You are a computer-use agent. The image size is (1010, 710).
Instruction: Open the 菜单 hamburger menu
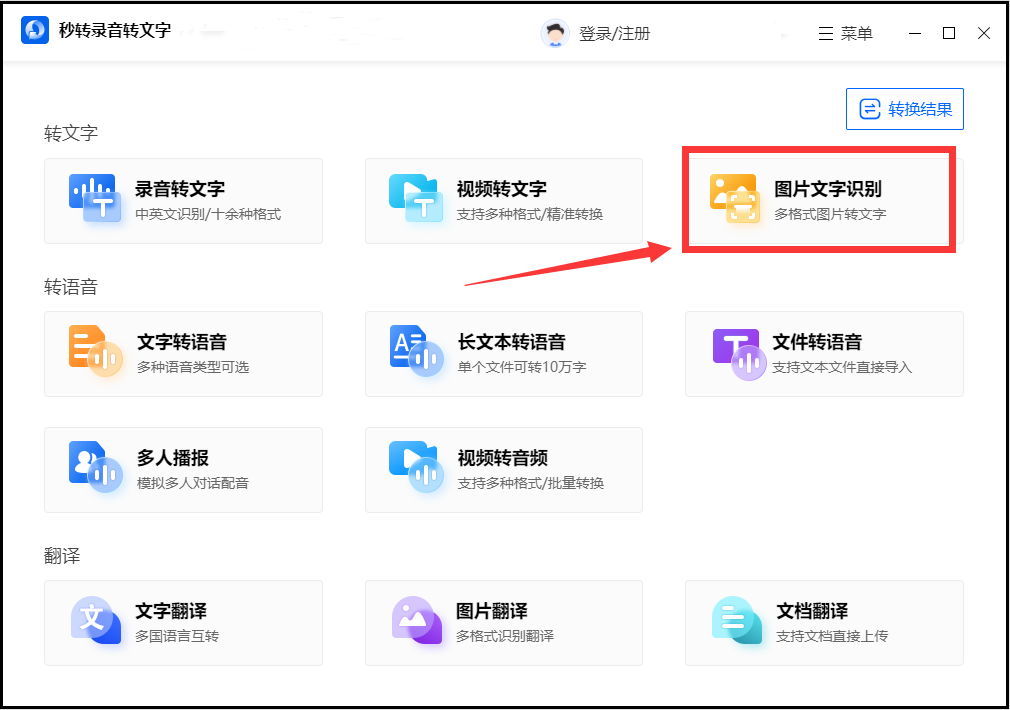click(x=845, y=34)
